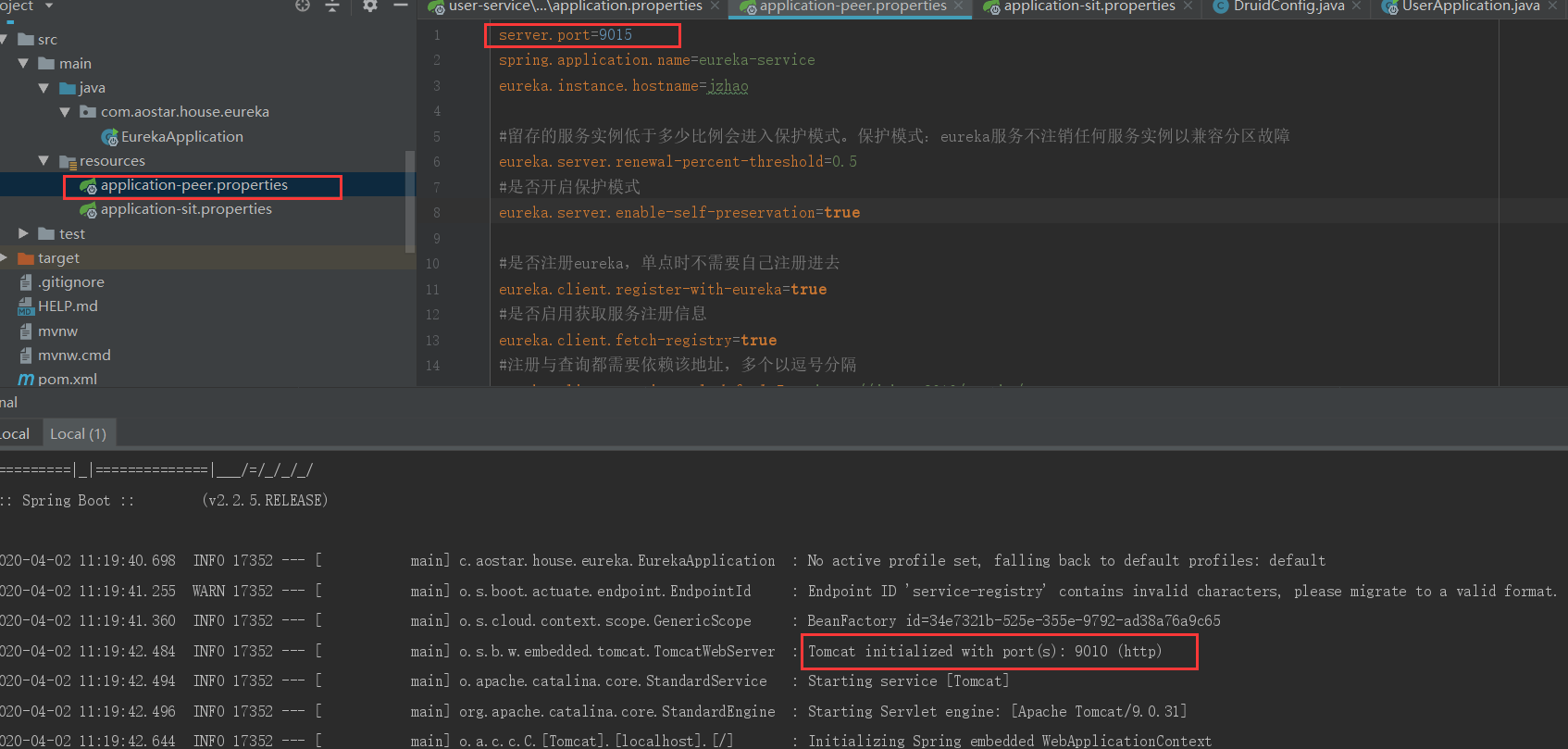Select HELP.md in the project tree
This screenshot has height=749, width=1568.
click(x=68, y=306)
